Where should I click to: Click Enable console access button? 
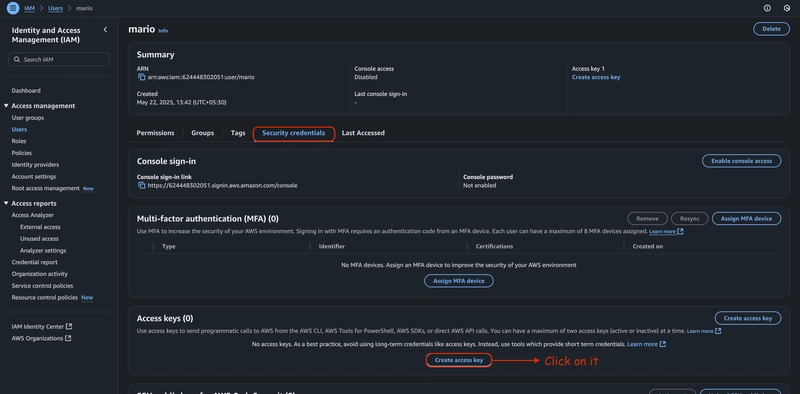pyautogui.click(x=741, y=161)
